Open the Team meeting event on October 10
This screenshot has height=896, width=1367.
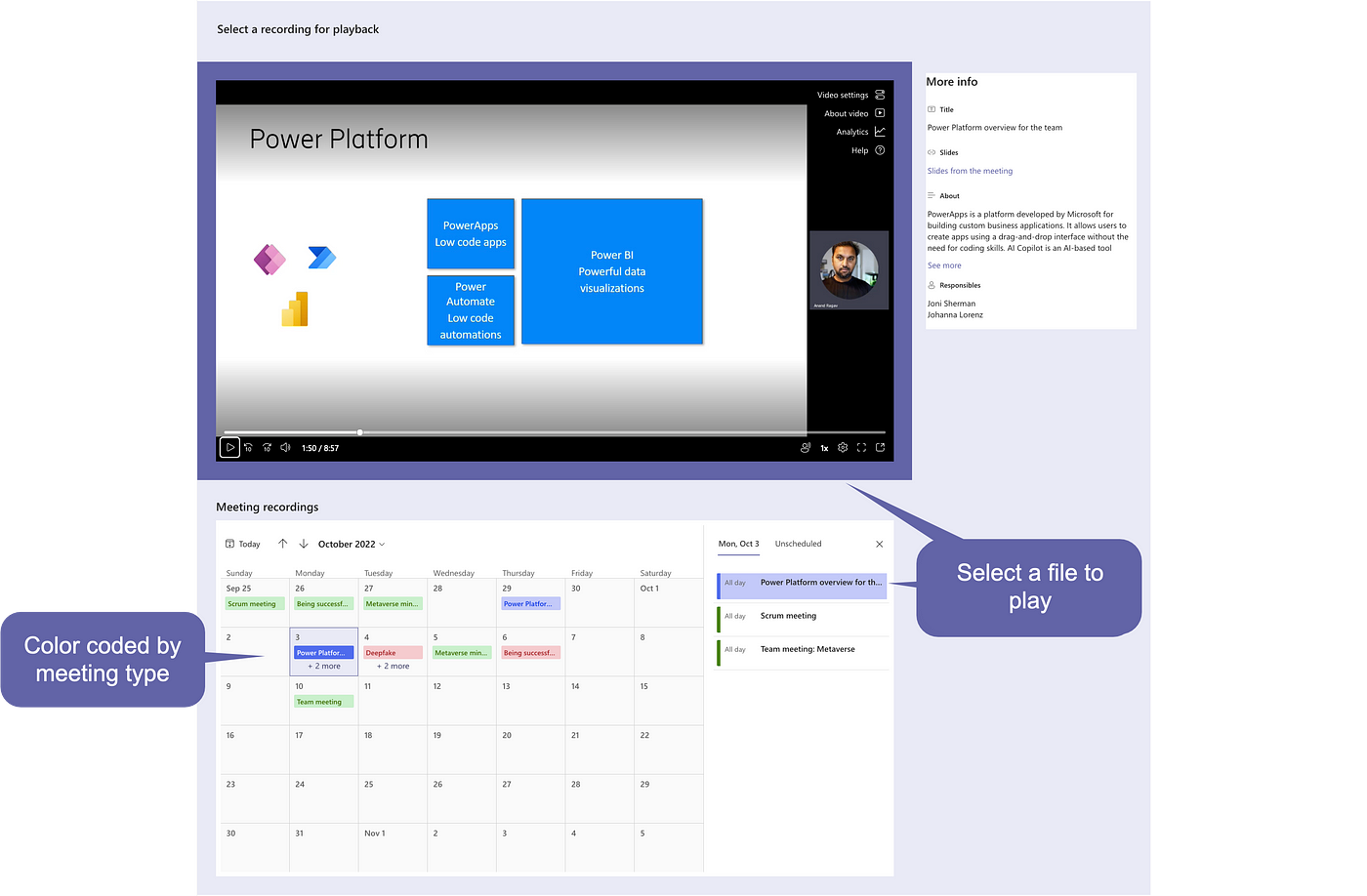324,702
